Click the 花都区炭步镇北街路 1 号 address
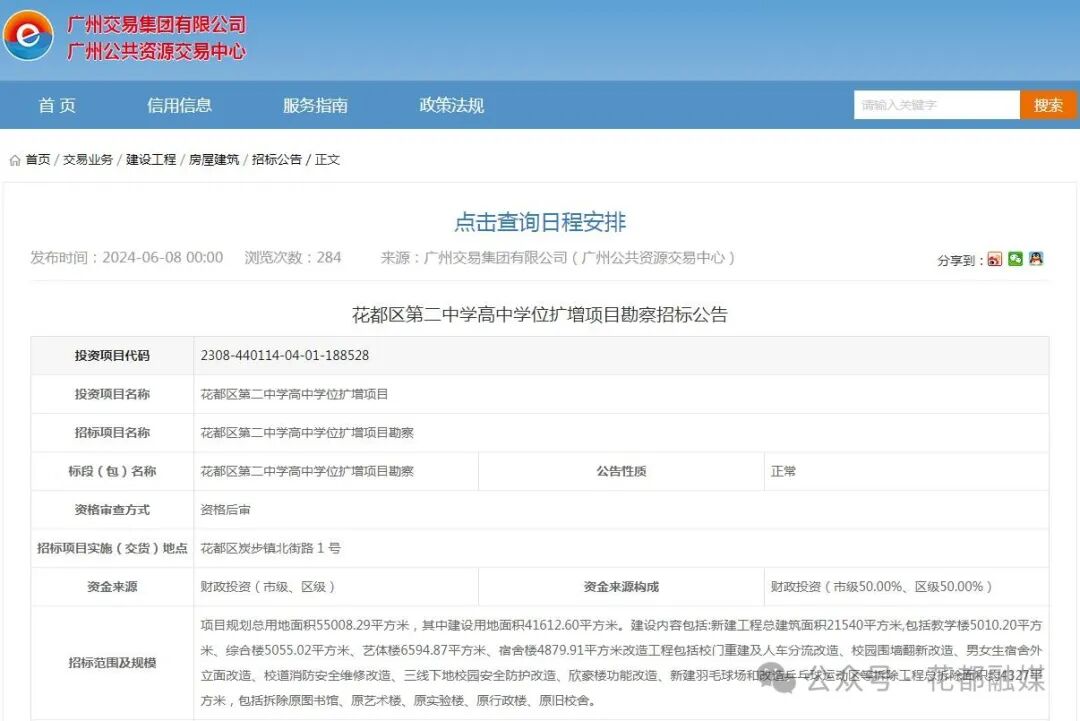 click(x=271, y=548)
